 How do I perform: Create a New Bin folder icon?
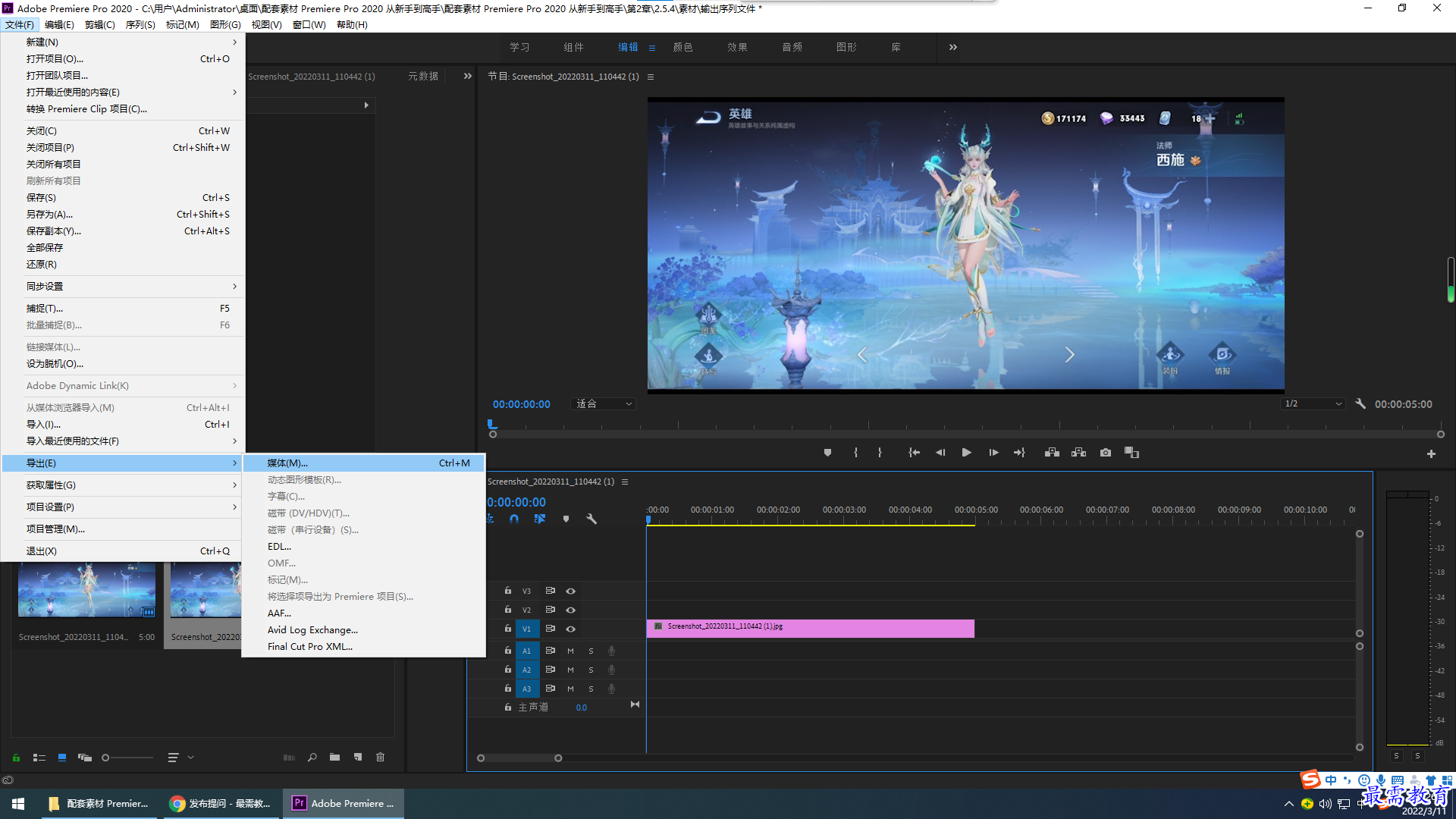334,758
